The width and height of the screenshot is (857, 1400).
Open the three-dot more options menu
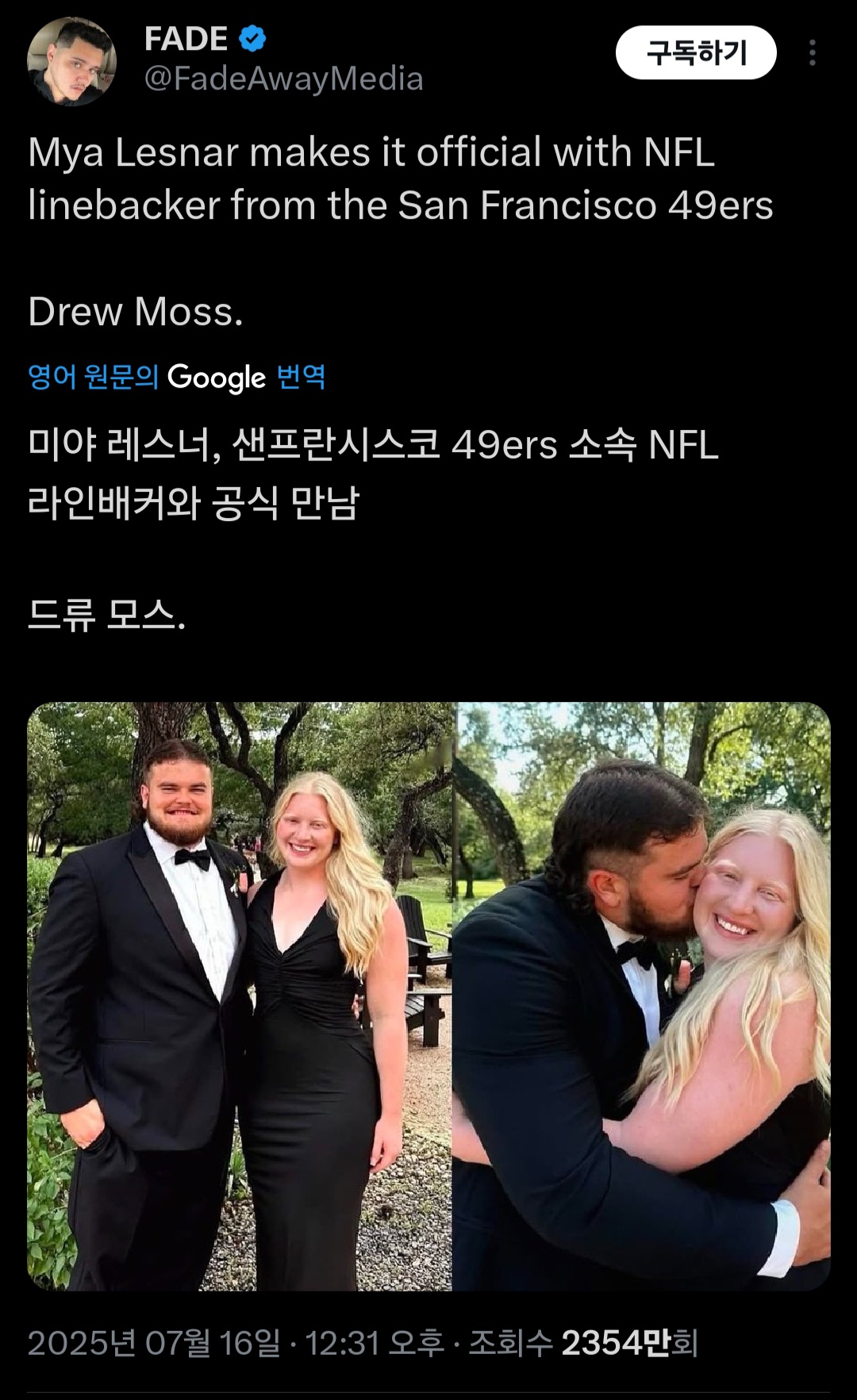pos(812,52)
